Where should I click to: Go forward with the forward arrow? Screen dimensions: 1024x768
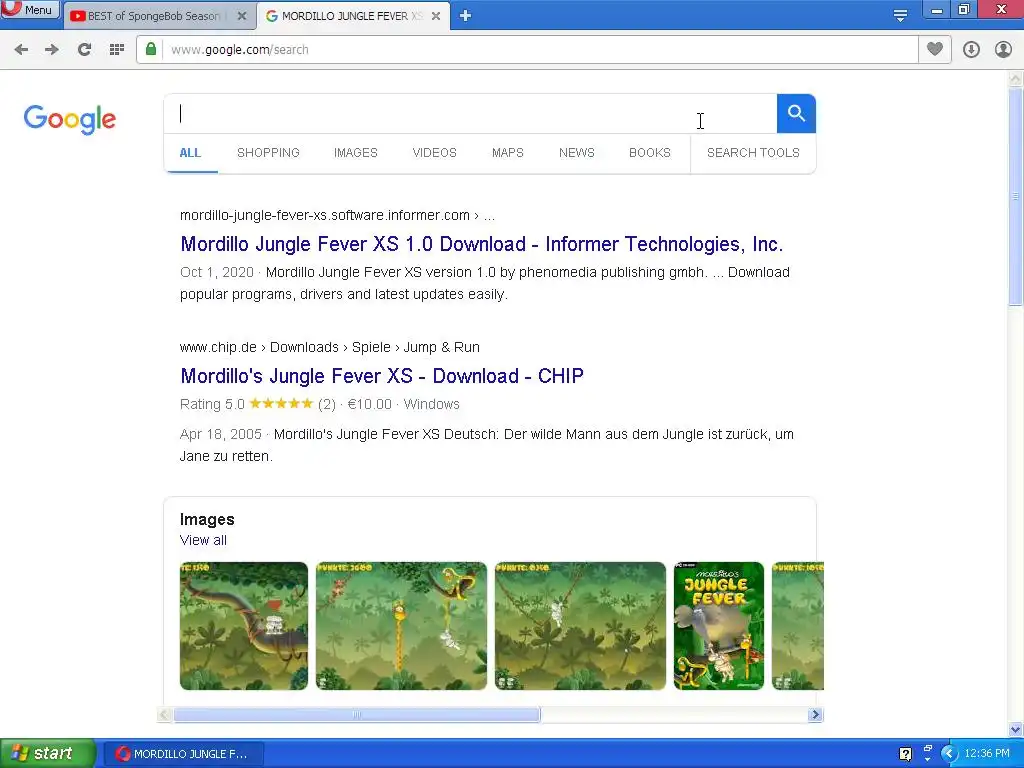[52, 50]
